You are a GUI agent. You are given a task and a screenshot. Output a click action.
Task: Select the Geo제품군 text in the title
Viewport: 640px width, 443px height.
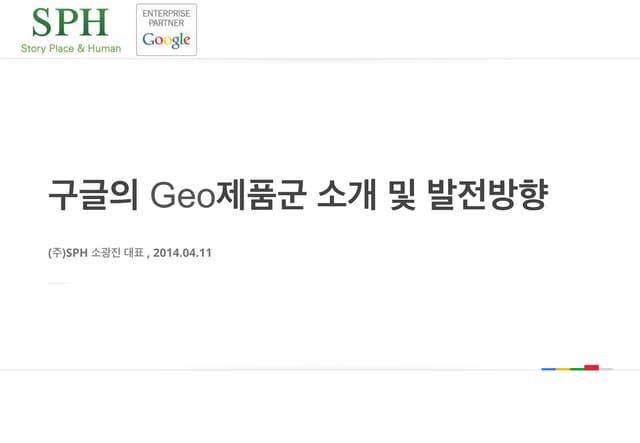[x=227, y=194]
